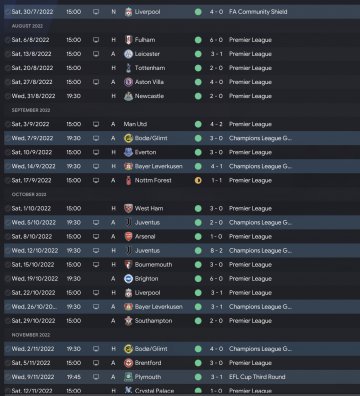Click Champions League label on Bodø/Glimt away match
360x396 pixels.
click(x=260, y=138)
